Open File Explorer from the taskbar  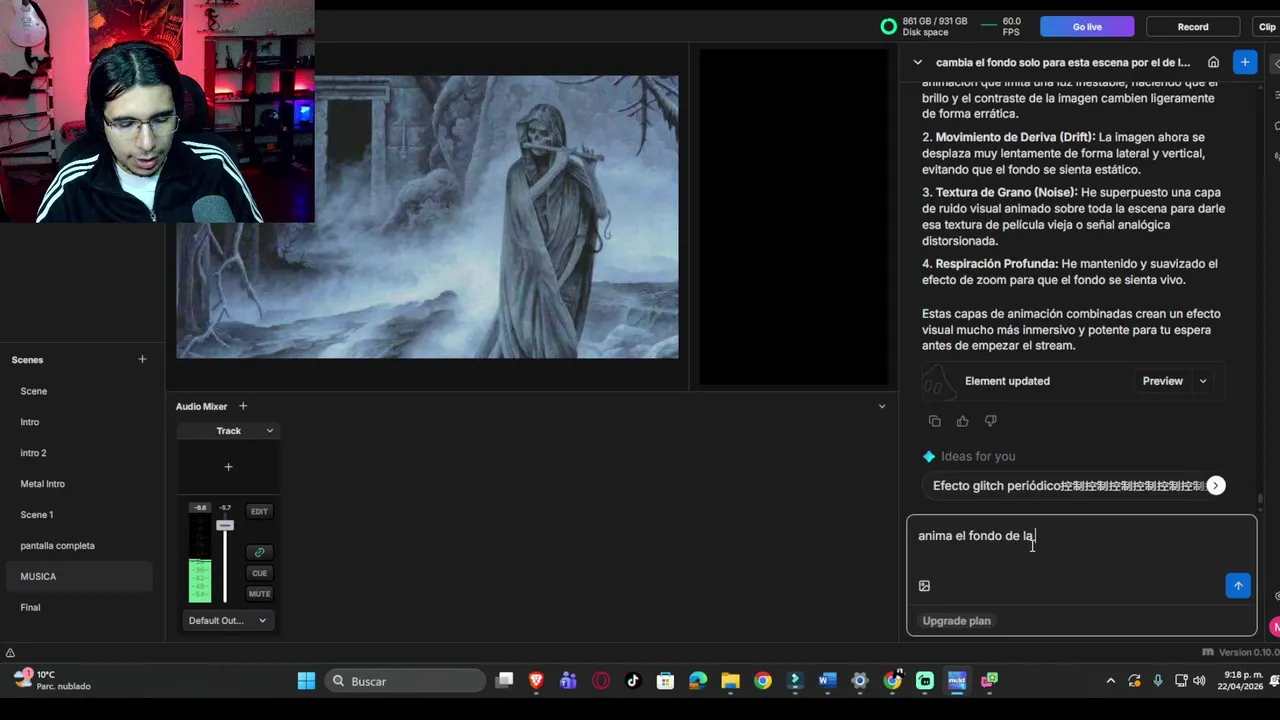[730, 681]
